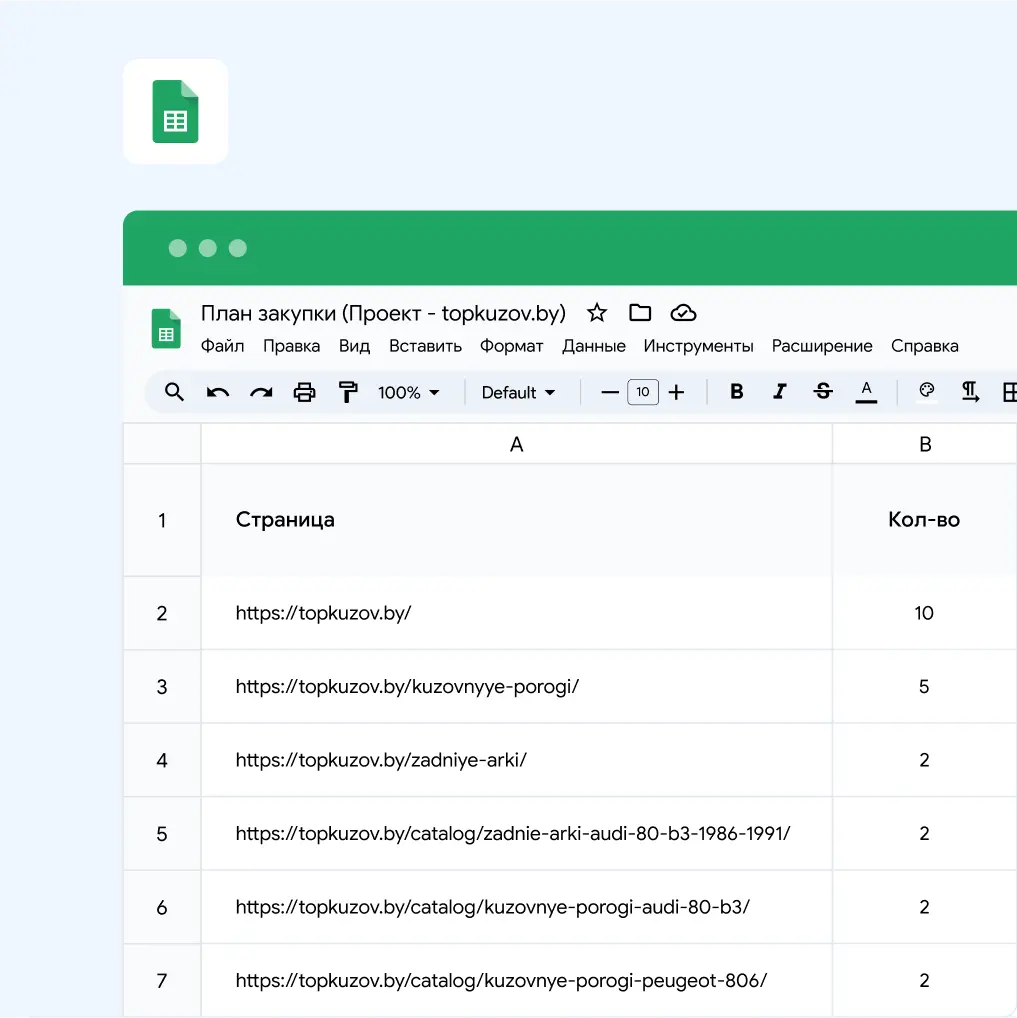Click the Print icon
Screen dimensions: 1017x1018
click(x=304, y=392)
